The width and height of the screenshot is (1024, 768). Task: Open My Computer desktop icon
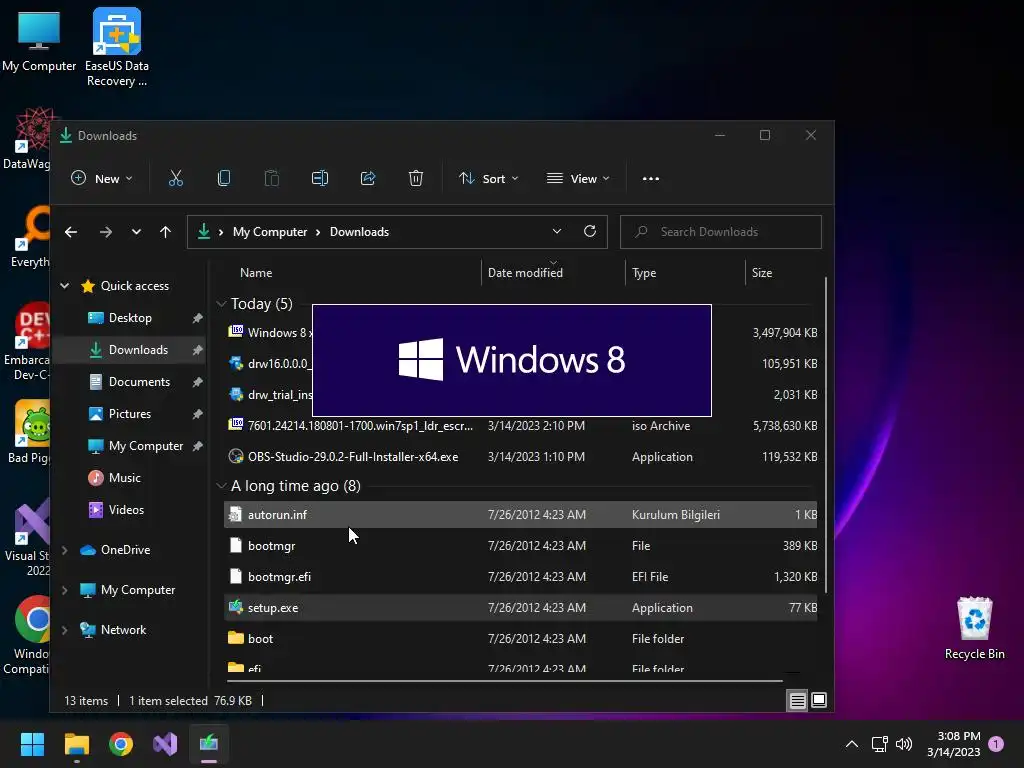39,42
